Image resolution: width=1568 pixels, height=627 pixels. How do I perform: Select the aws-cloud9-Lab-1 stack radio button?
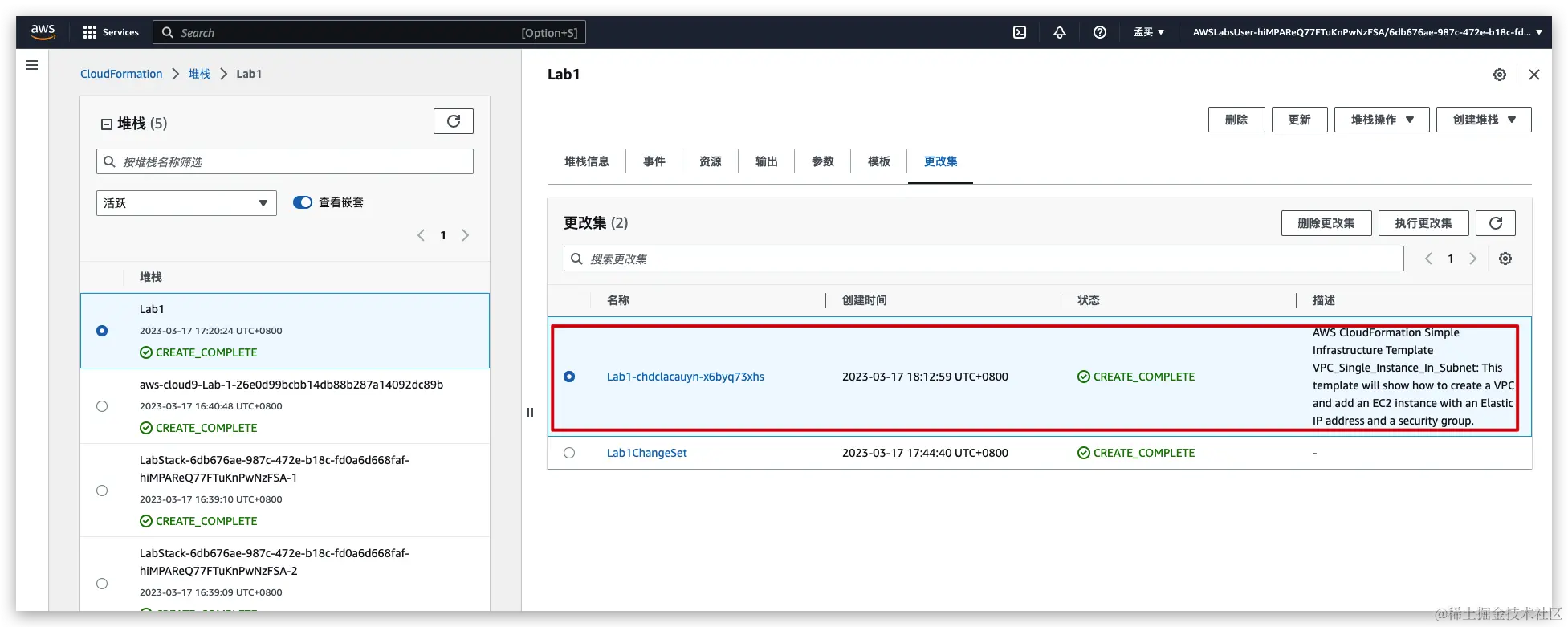[102, 406]
